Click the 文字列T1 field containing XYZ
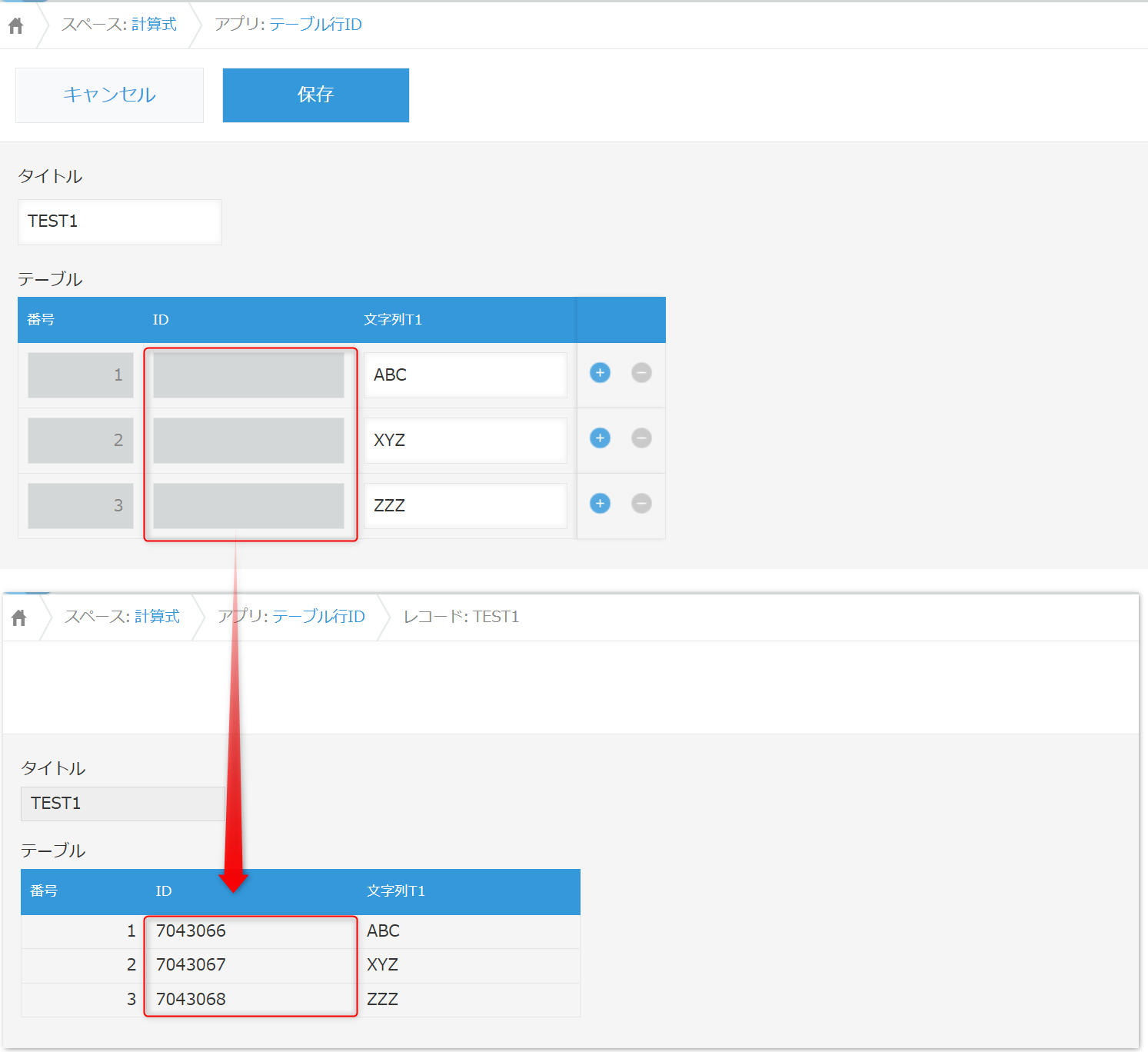1148x1052 pixels. [x=465, y=441]
